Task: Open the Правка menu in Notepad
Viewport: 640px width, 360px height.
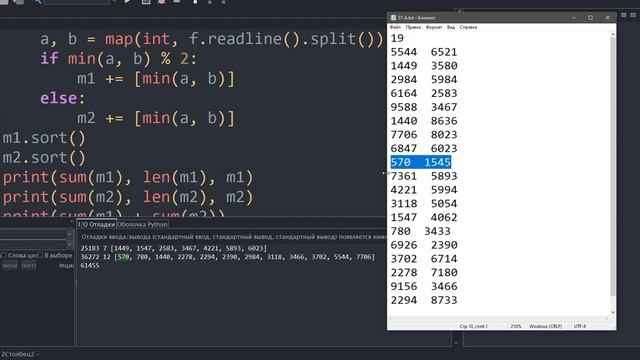Action: tap(413, 27)
